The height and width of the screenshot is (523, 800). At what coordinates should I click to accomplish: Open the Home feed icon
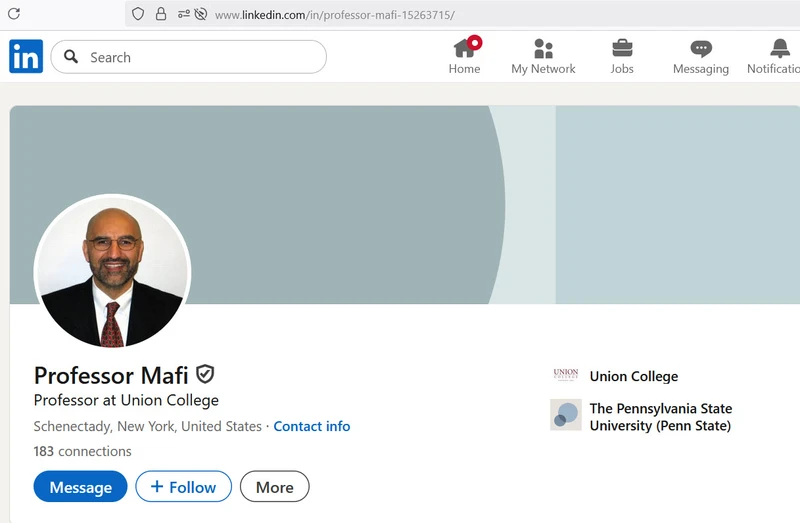click(x=465, y=48)
